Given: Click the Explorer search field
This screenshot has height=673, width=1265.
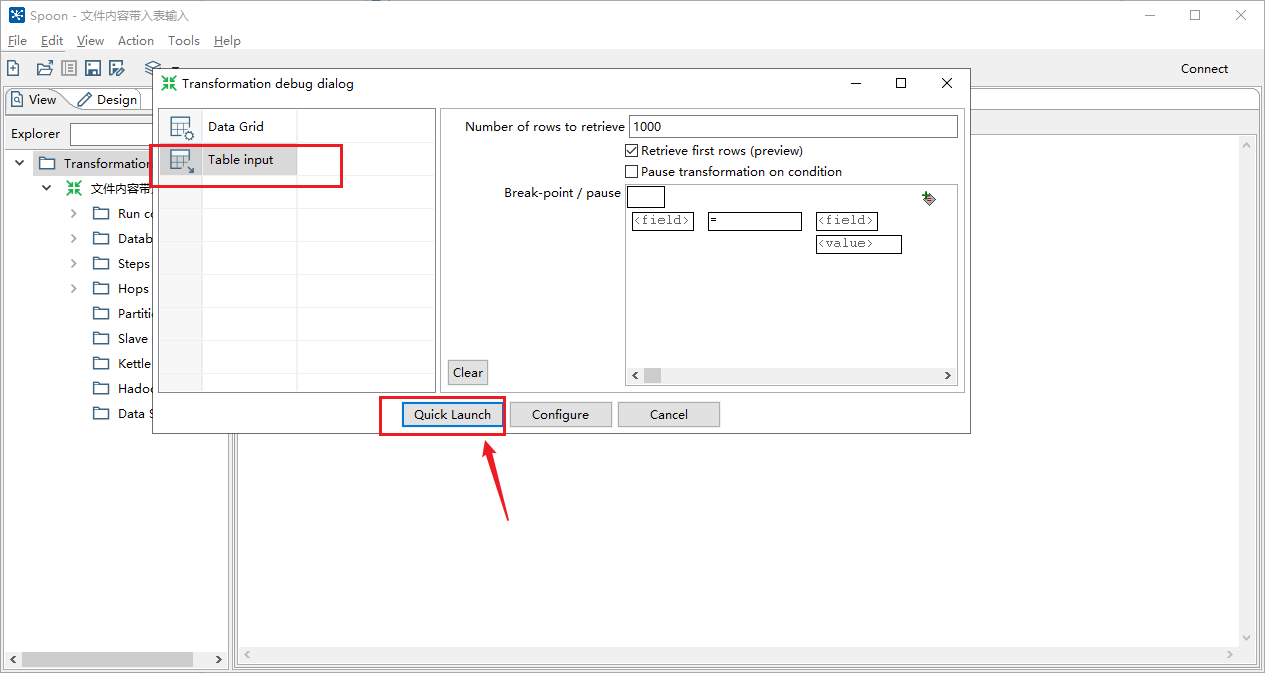Looking at the screenshot, I should tap(110, 134).
